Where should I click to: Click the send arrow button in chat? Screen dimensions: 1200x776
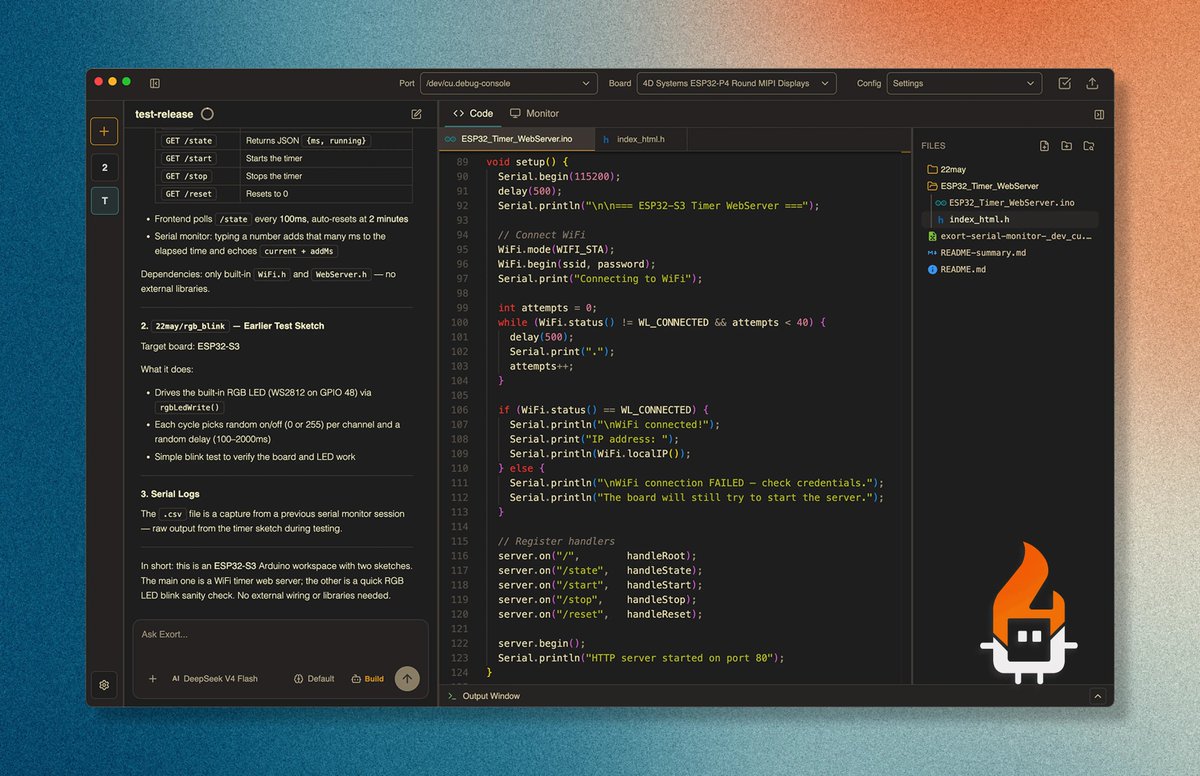pos(406,678)
